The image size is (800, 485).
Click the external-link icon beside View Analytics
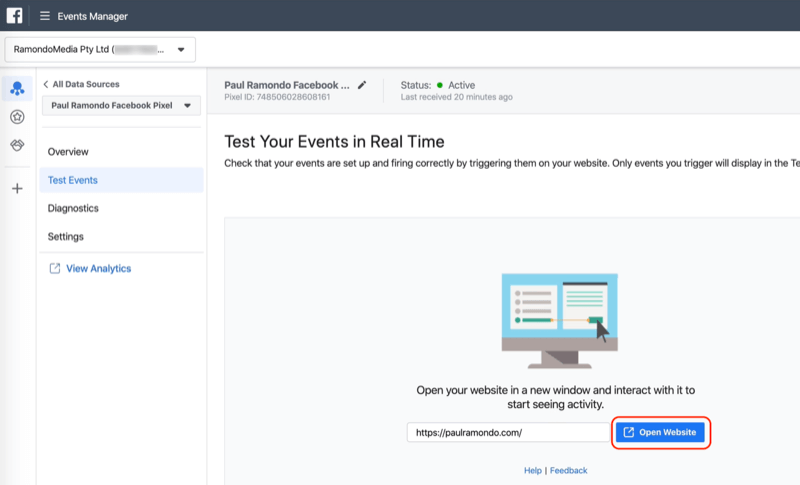pyautogui.click(x=55, y=268)
